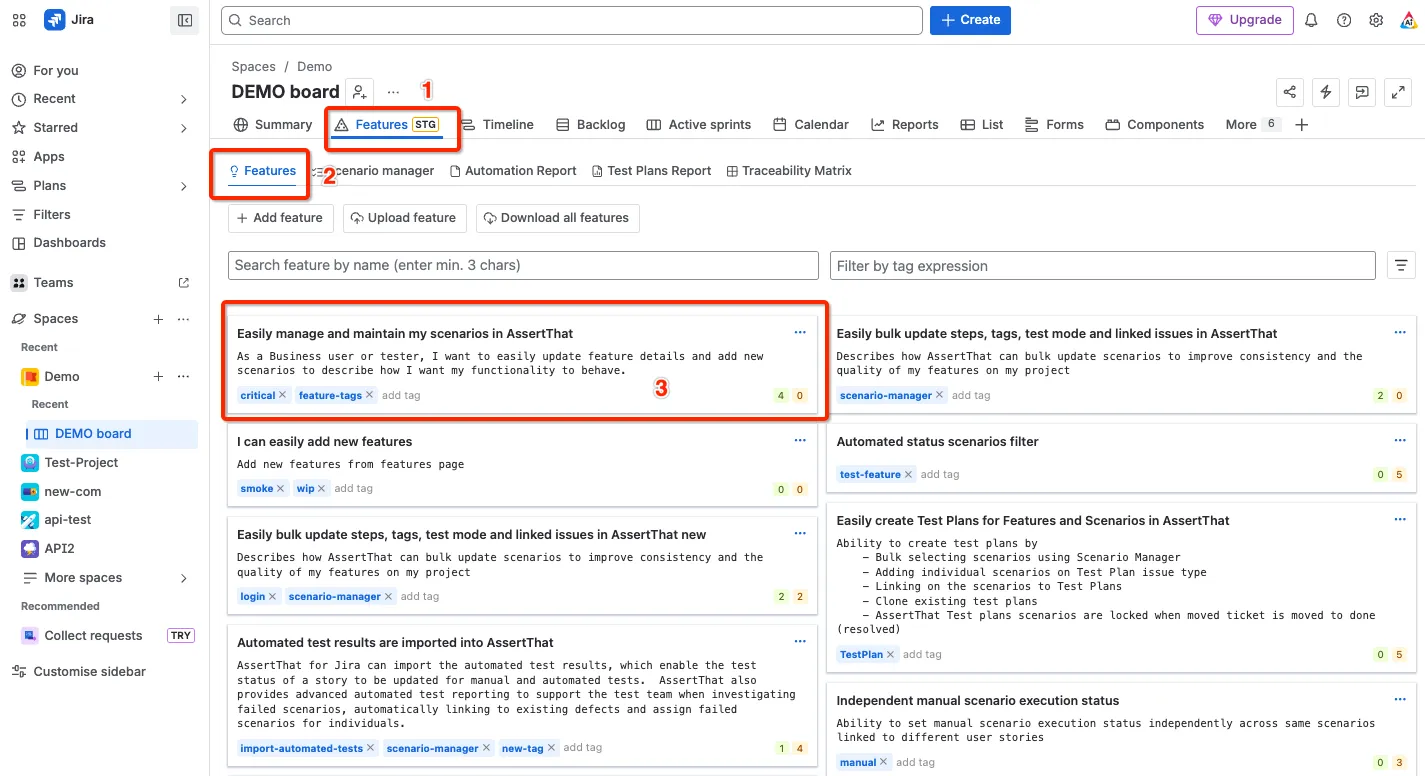
Task: Switch to the Timeline tab
Action: (x=498, y=125)
